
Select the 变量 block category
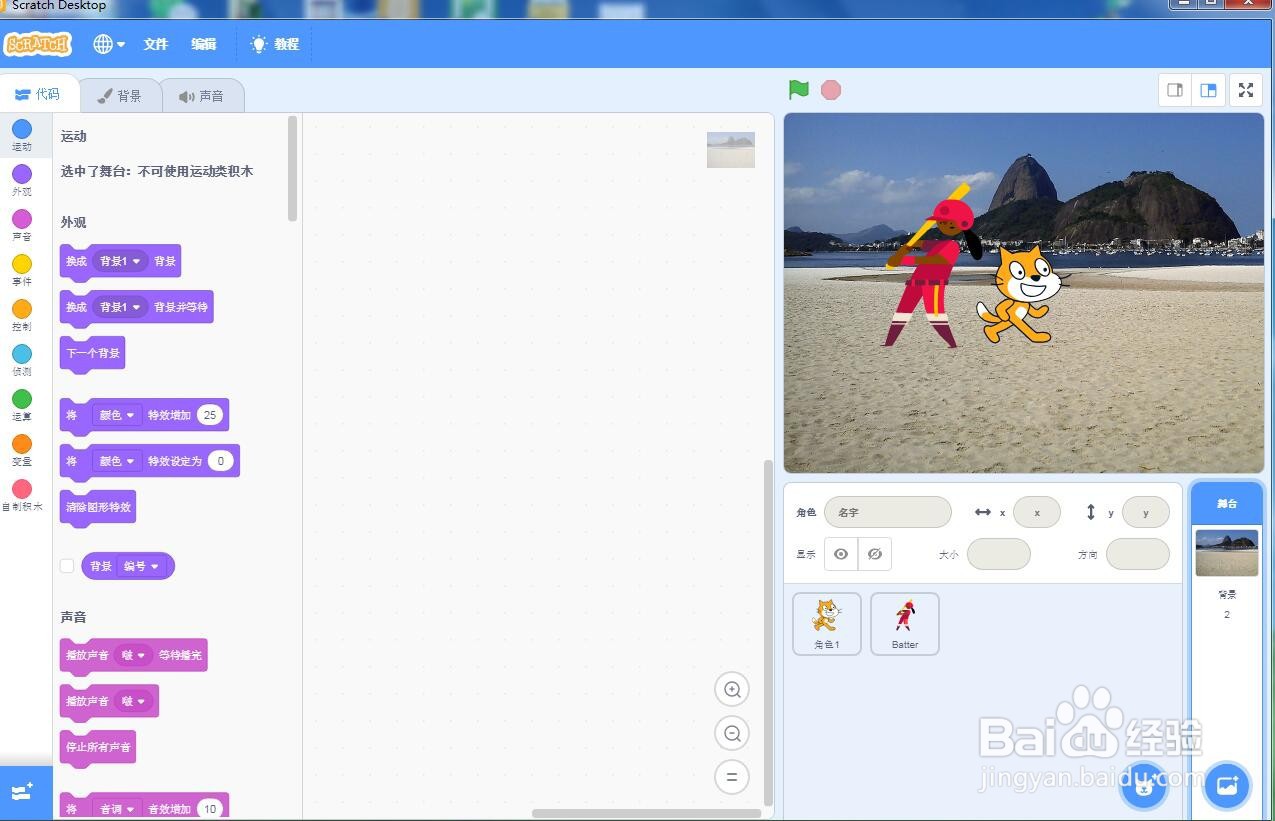point(22,450)
